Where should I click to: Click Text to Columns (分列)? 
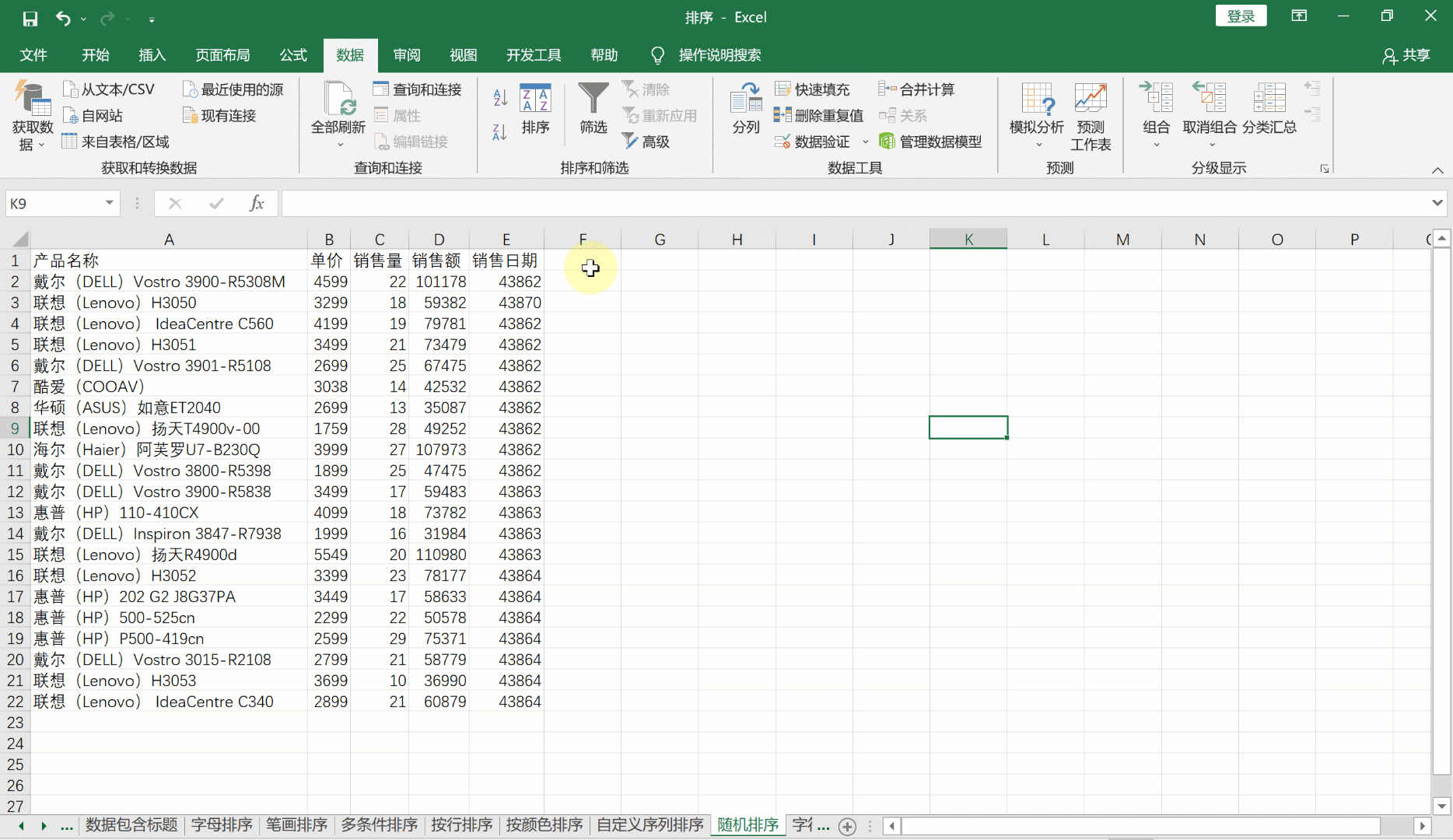746,109
